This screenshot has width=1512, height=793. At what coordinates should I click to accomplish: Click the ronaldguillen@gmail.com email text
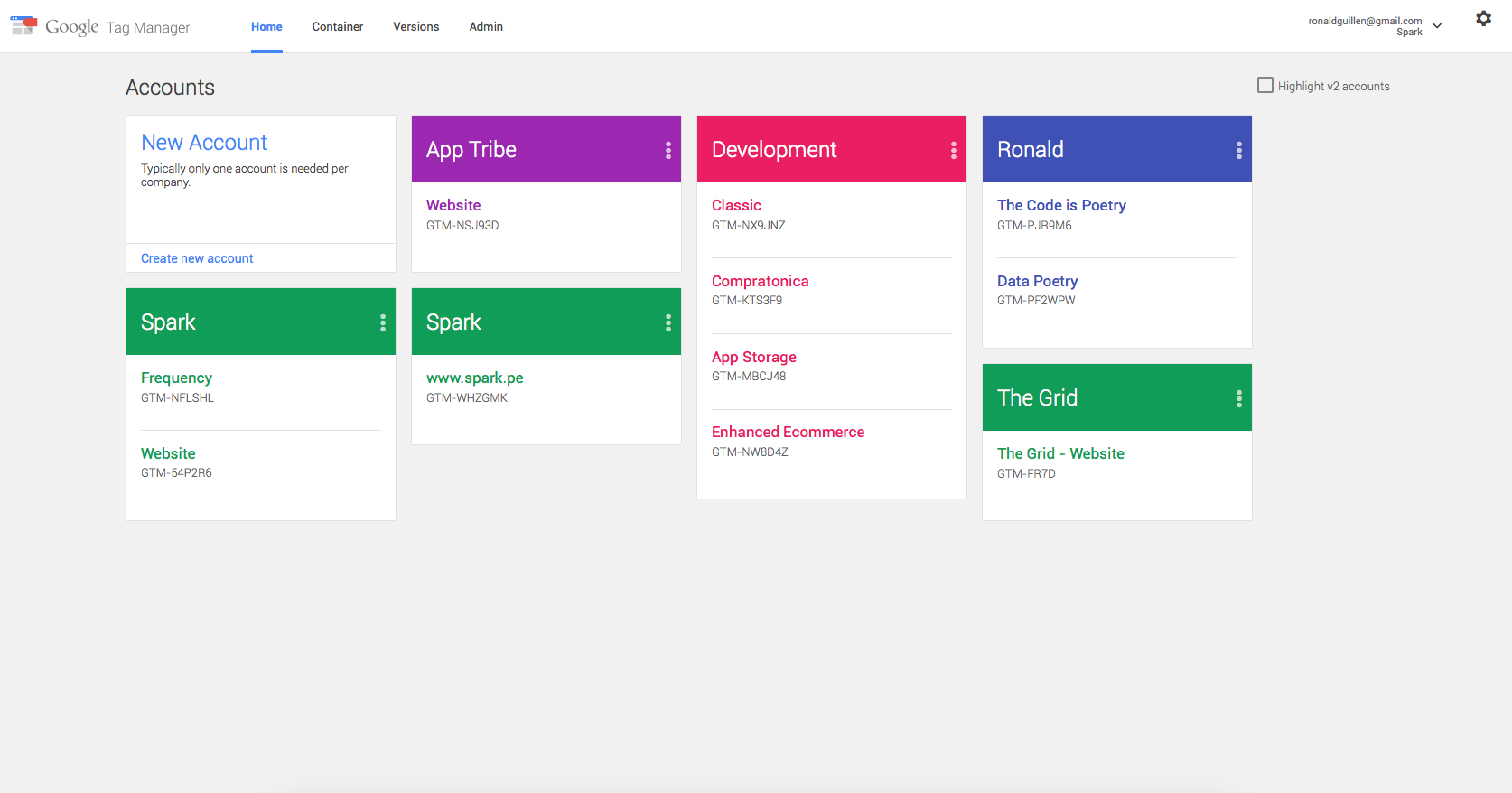[1365, 21]
